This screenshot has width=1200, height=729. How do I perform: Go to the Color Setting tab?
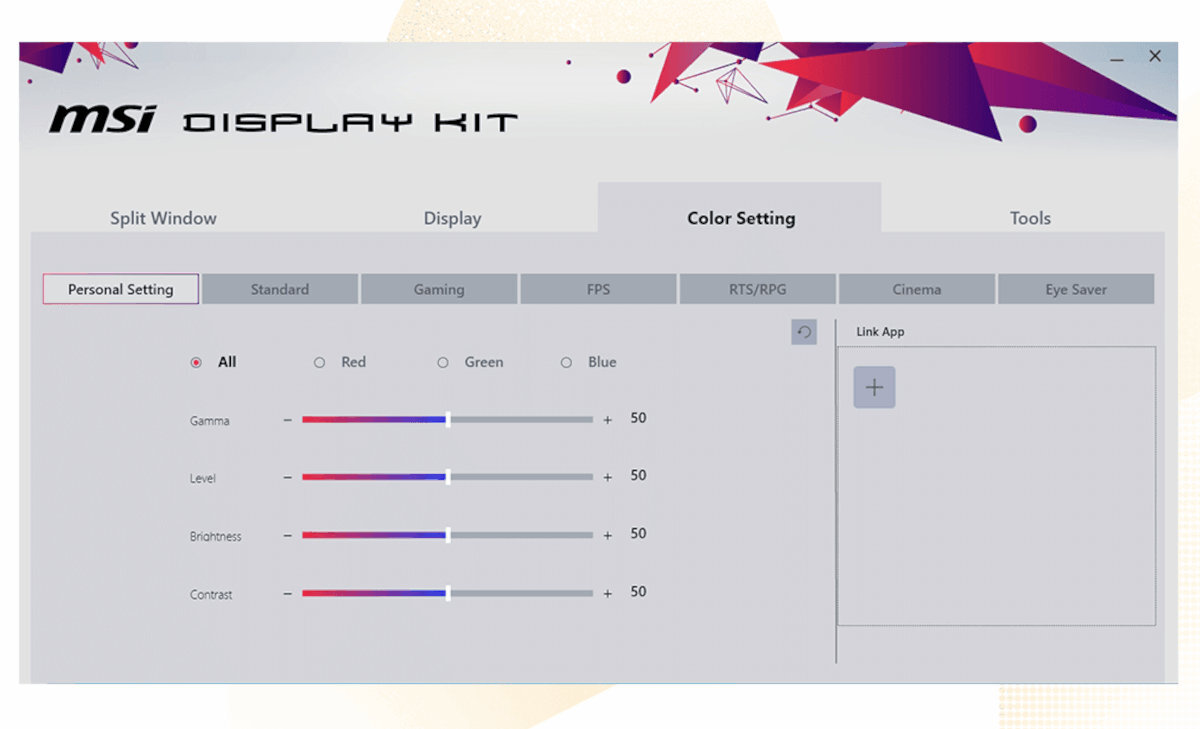(740, 208)
